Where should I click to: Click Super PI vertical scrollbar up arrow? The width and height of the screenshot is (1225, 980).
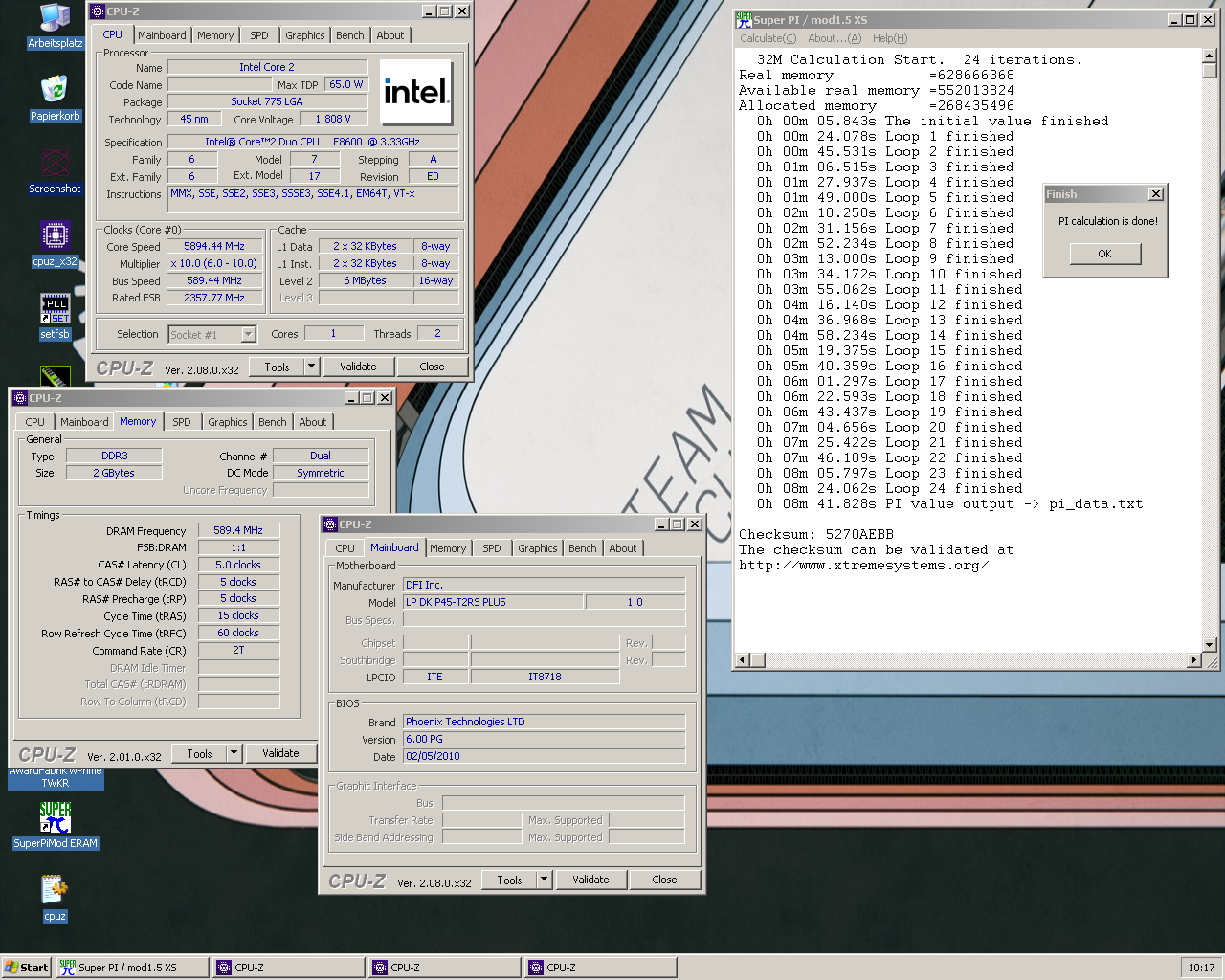1210,56
